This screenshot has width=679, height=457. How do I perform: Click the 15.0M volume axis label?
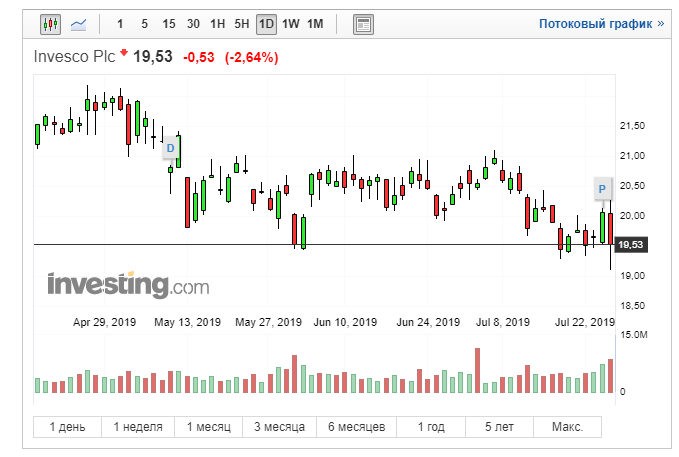[634, 335]
